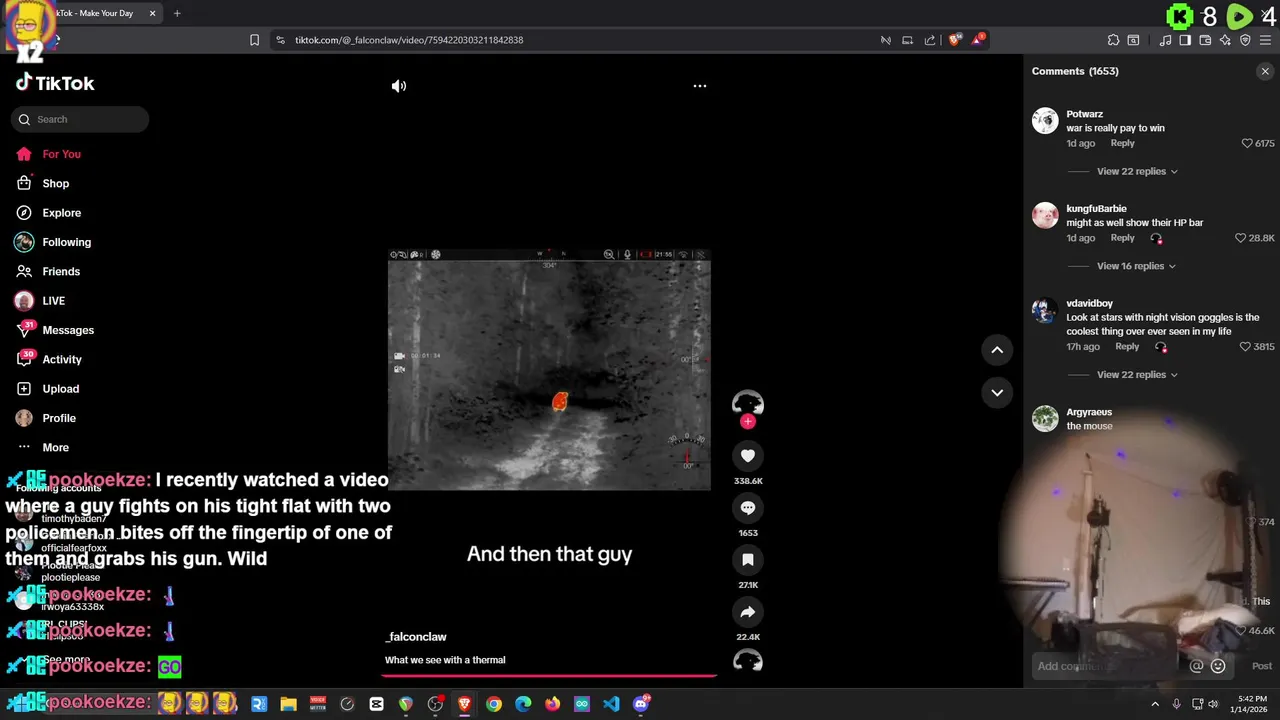
Task: Follow _falconclaw with the red plus button
Action: pos(748,421)
